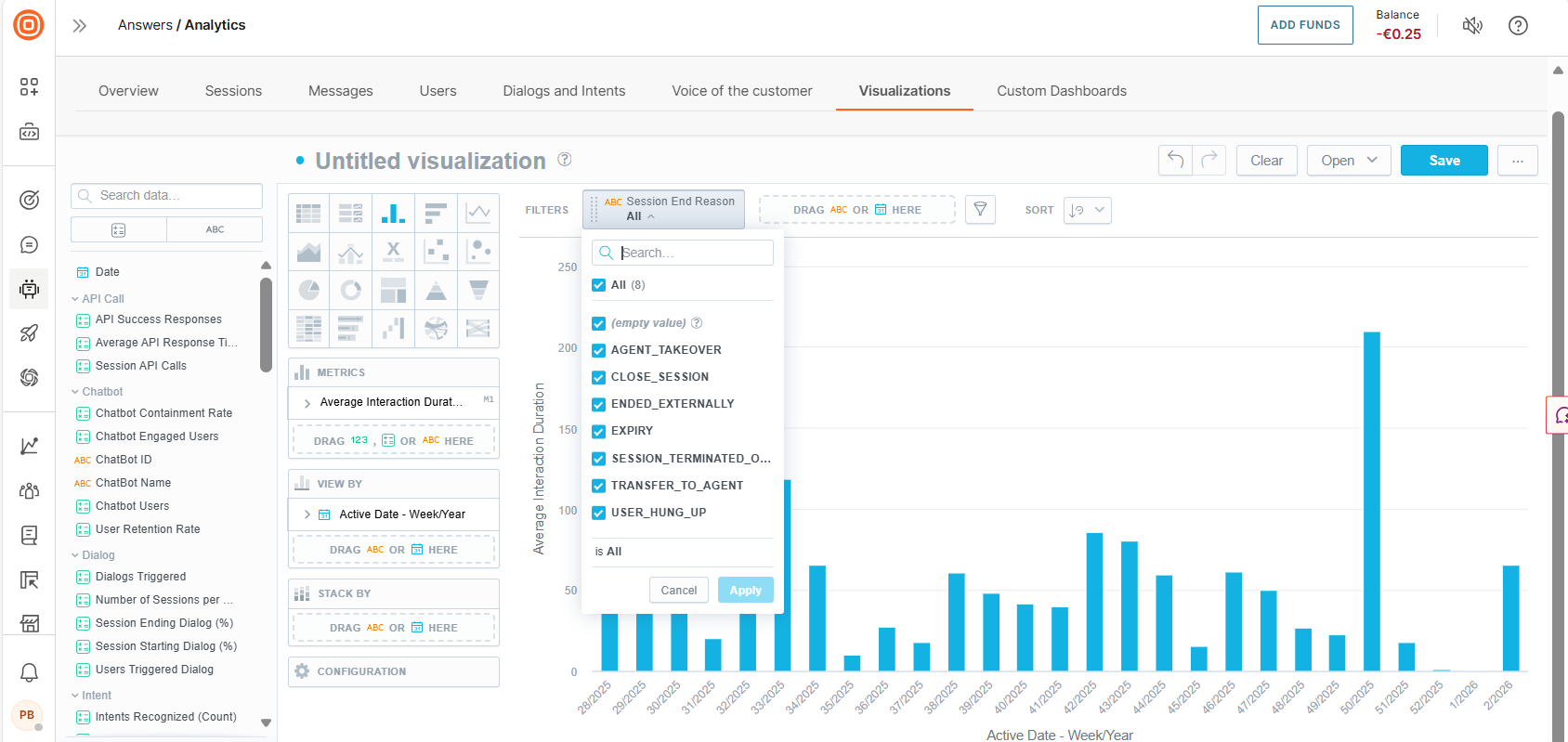
Task: Click the undo arrow button
Action: coord(1175,160)
